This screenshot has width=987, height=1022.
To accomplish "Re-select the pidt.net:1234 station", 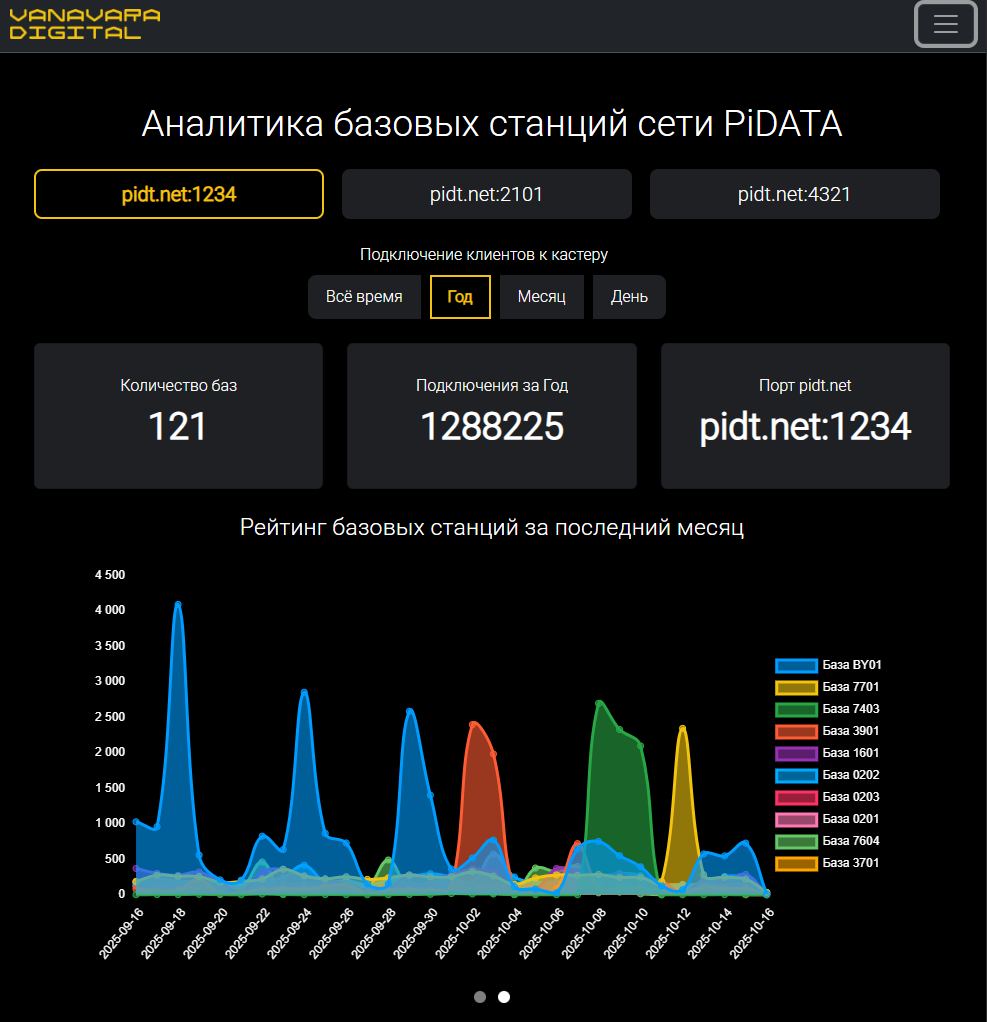I will coord(178,193).
